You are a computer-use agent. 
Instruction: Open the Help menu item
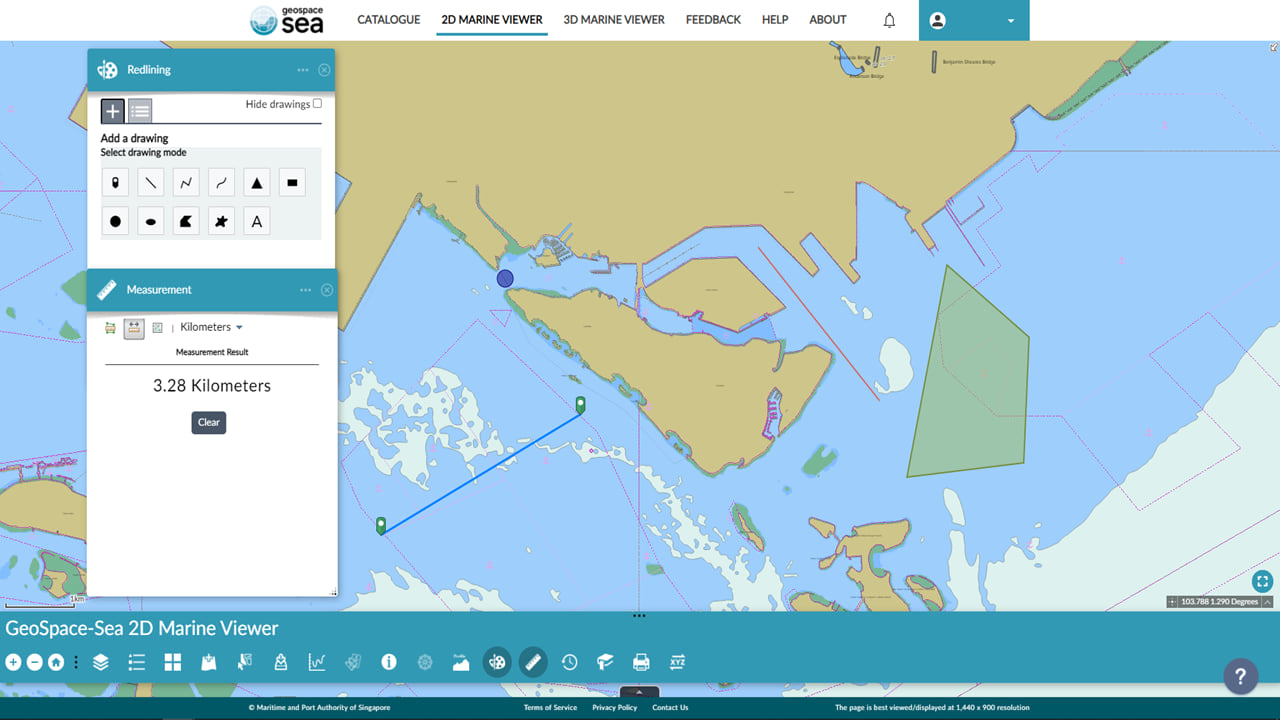point(775,20)
